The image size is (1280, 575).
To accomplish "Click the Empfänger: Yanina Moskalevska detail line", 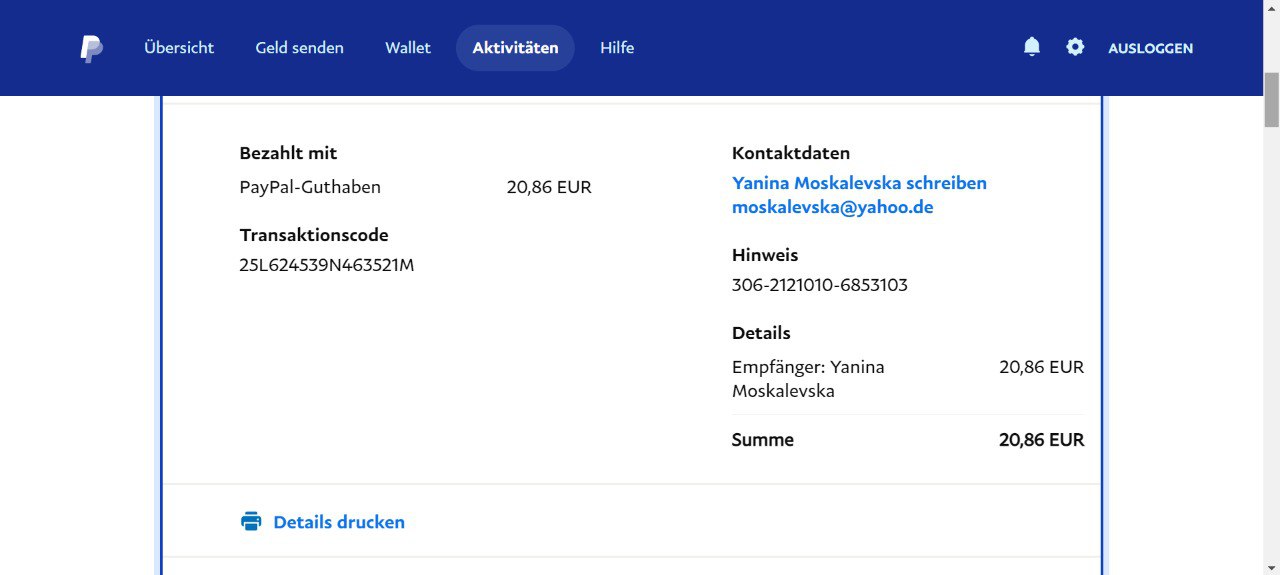I will [808, 379].
